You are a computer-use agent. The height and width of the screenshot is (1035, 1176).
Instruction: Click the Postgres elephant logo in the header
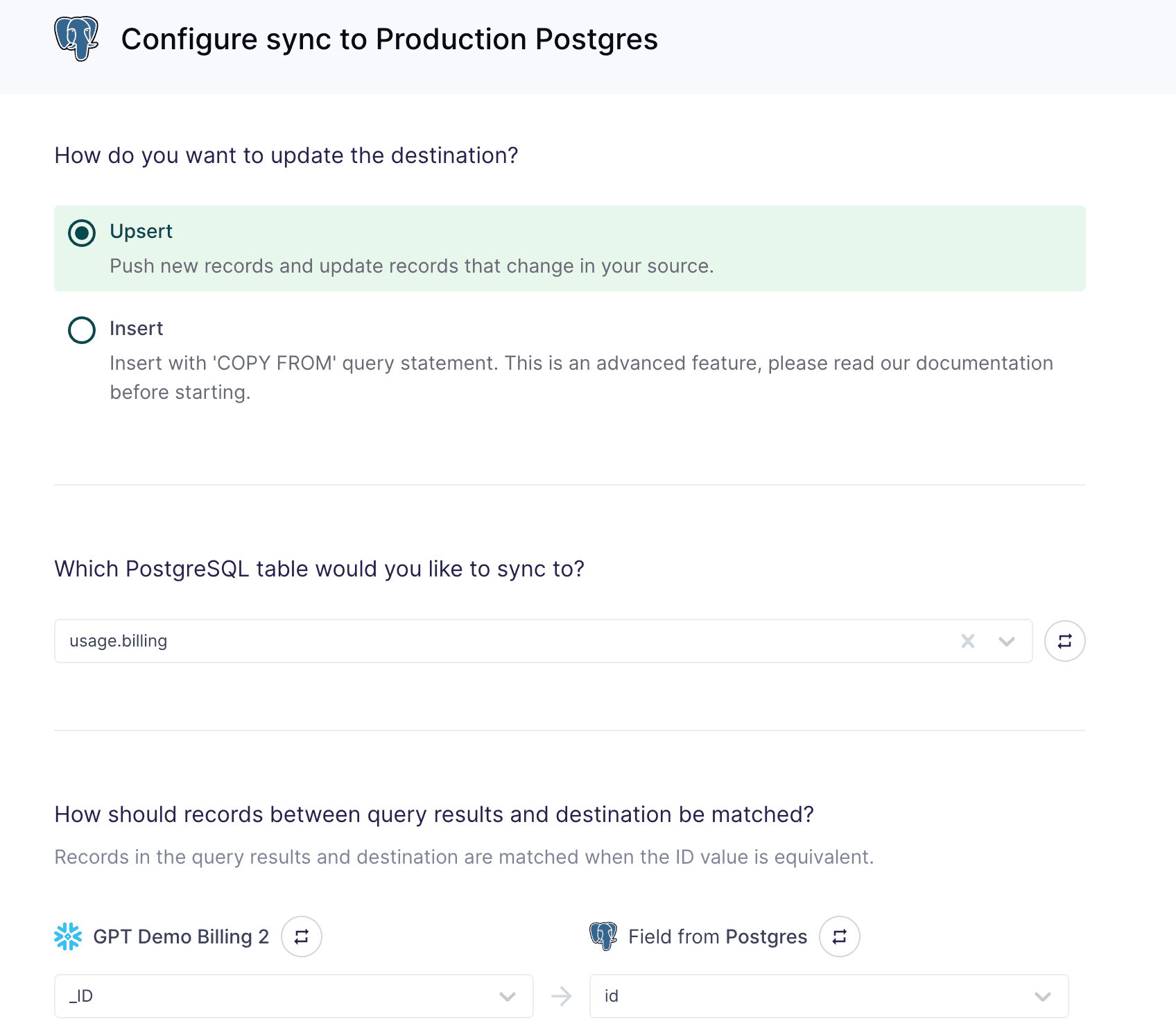point(76,38)
